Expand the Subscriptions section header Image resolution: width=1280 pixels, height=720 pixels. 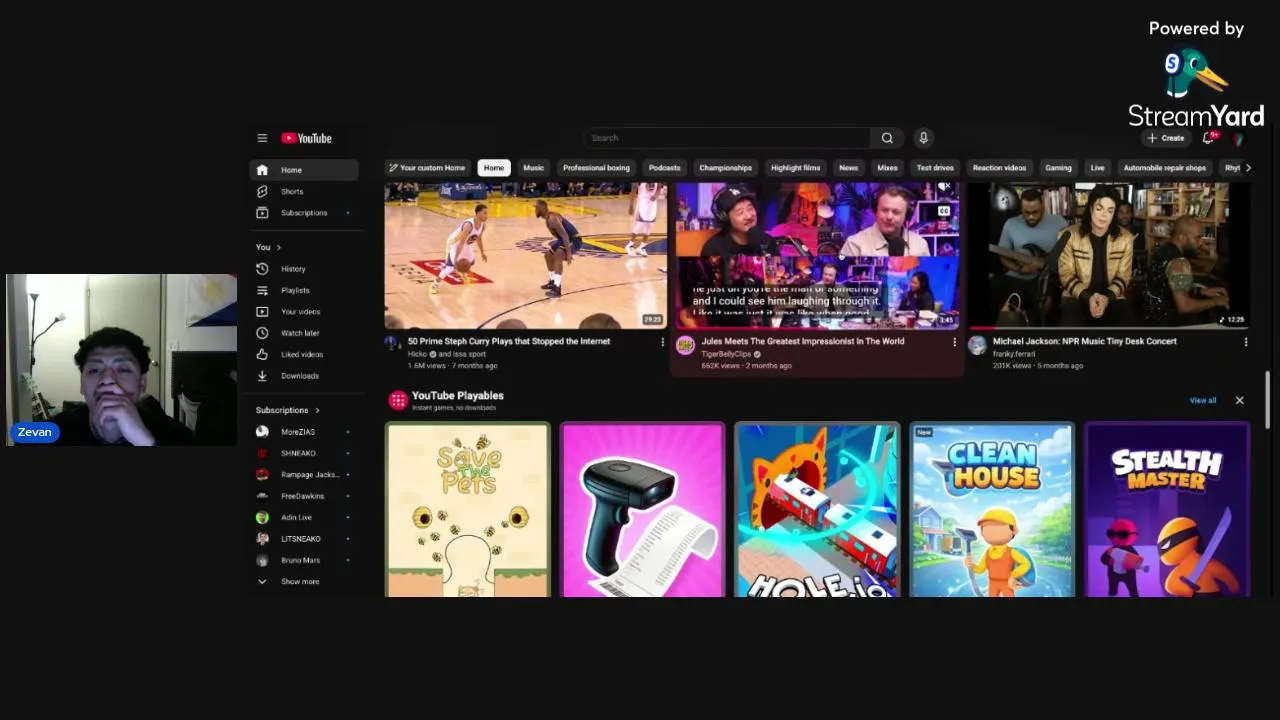288,410
